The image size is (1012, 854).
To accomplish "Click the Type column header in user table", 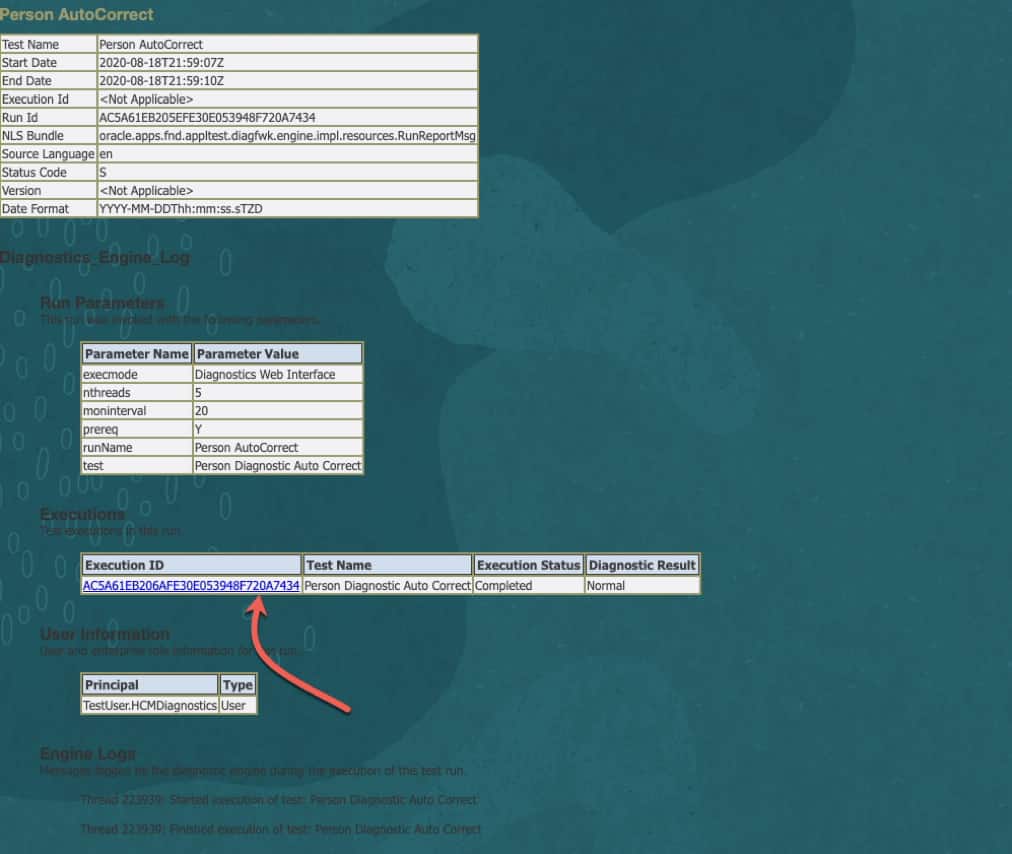I will click(x=238, y=685).
